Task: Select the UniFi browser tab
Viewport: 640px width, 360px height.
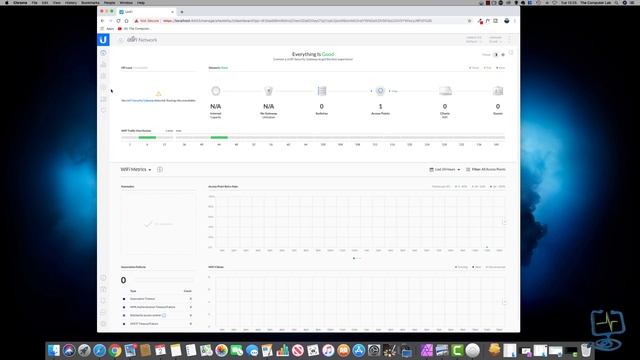Action: (146, 12)
